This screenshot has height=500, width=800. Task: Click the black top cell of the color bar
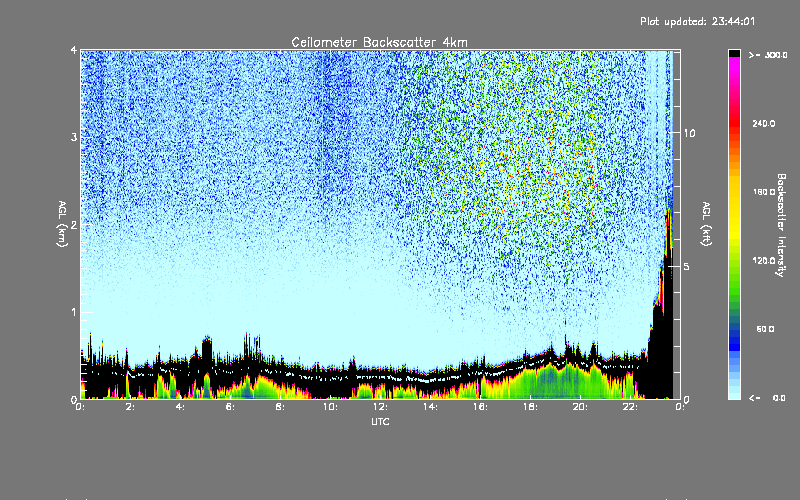point(734,53)
